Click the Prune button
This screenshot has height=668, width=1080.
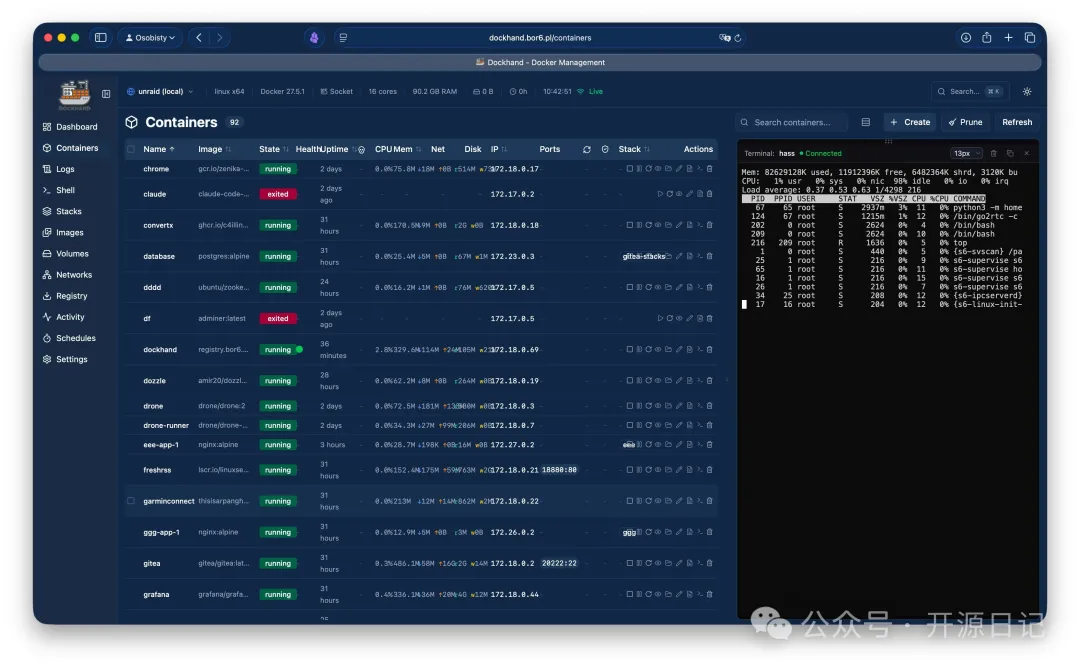(x=966, y=122)
